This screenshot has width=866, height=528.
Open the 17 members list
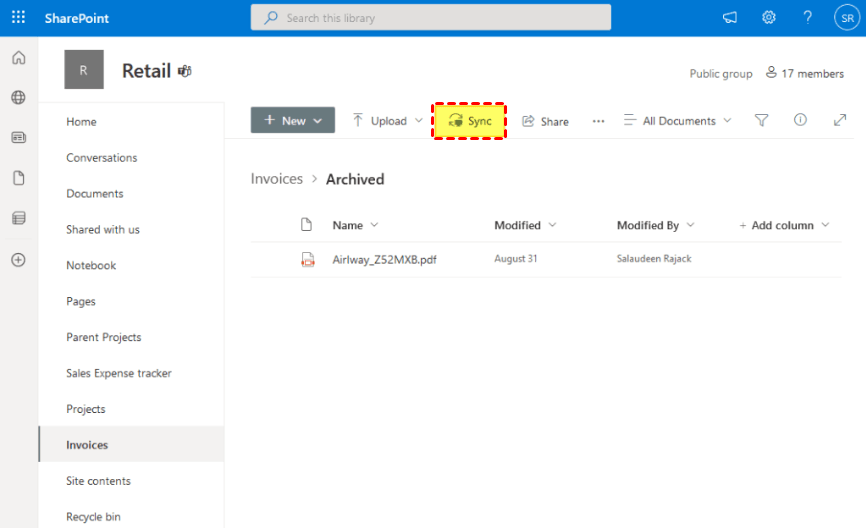coord(805,73)
